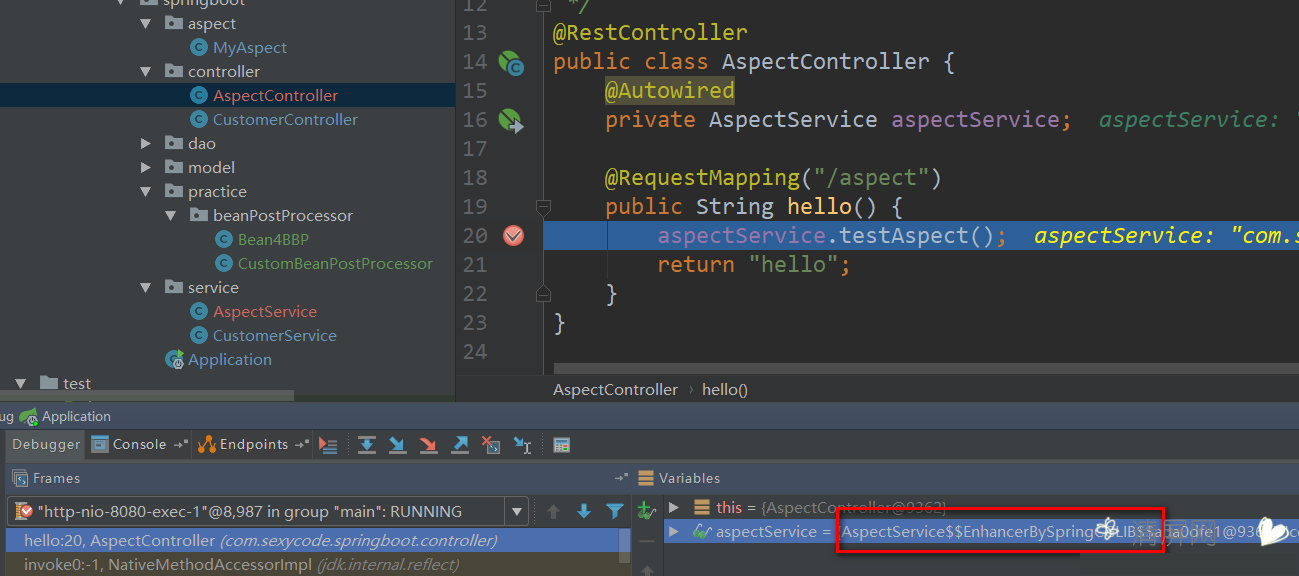Click the pin arrow next to Console tab

click(x=181, y=445)
